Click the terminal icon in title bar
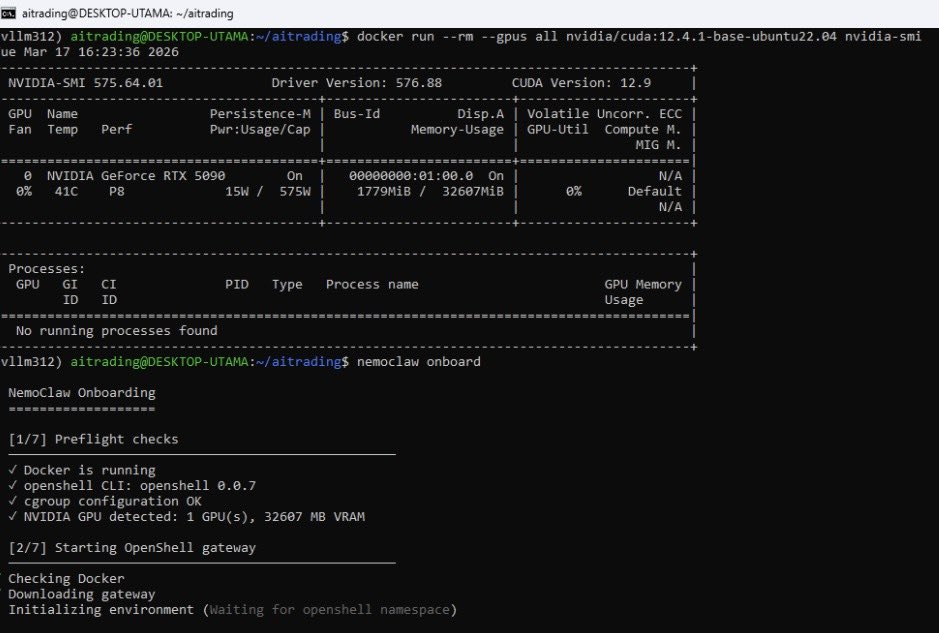 pos(8,13)
